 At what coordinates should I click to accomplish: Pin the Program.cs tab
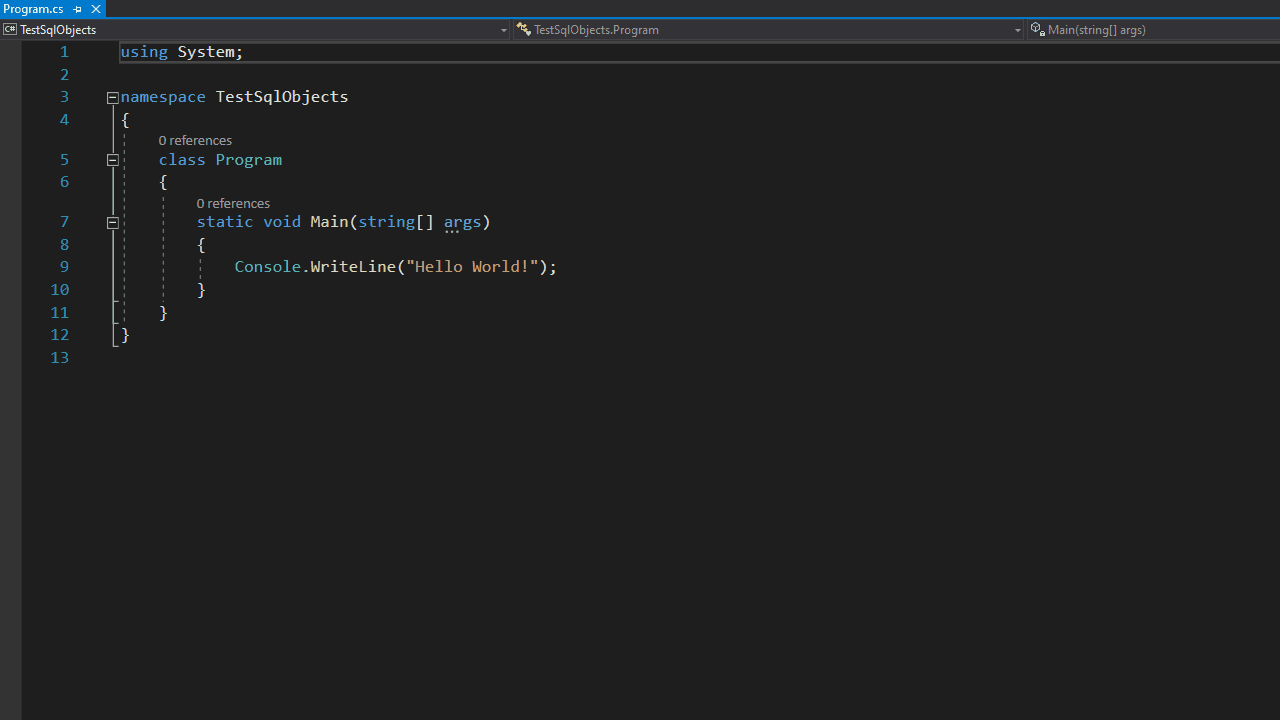pyautogui.click(x=78, y=9)
